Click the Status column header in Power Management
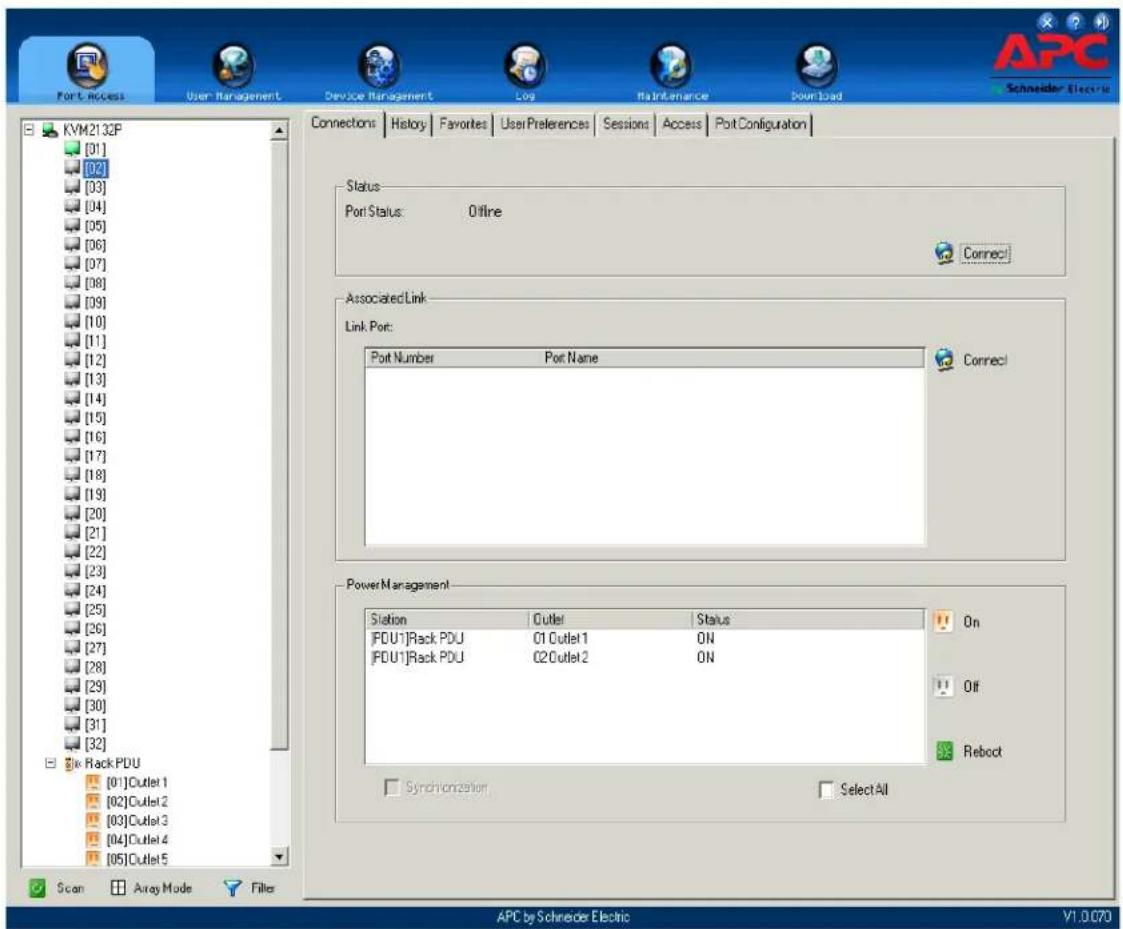Viewport: 1123px width, 929px height. pos(808,620)
